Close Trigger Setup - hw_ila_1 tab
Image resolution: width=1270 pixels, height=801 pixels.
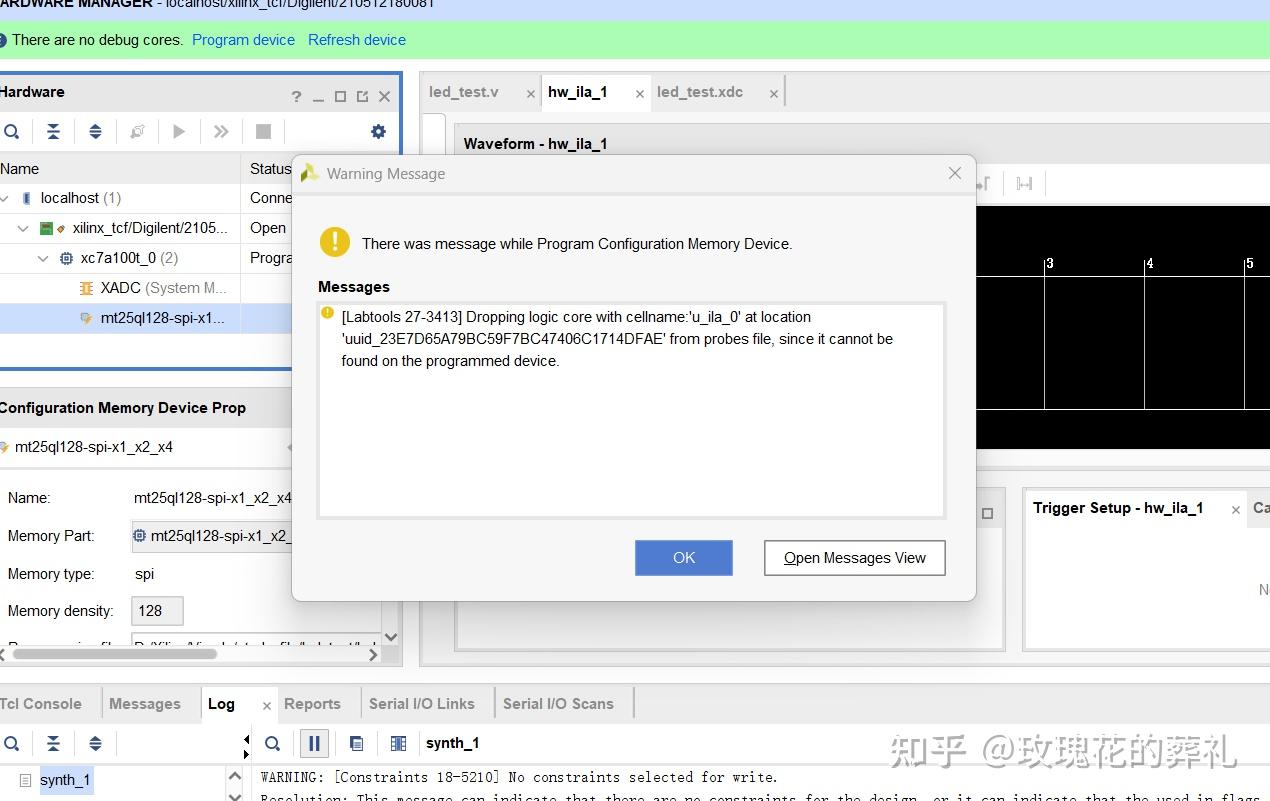click(x=1236, y=510)
